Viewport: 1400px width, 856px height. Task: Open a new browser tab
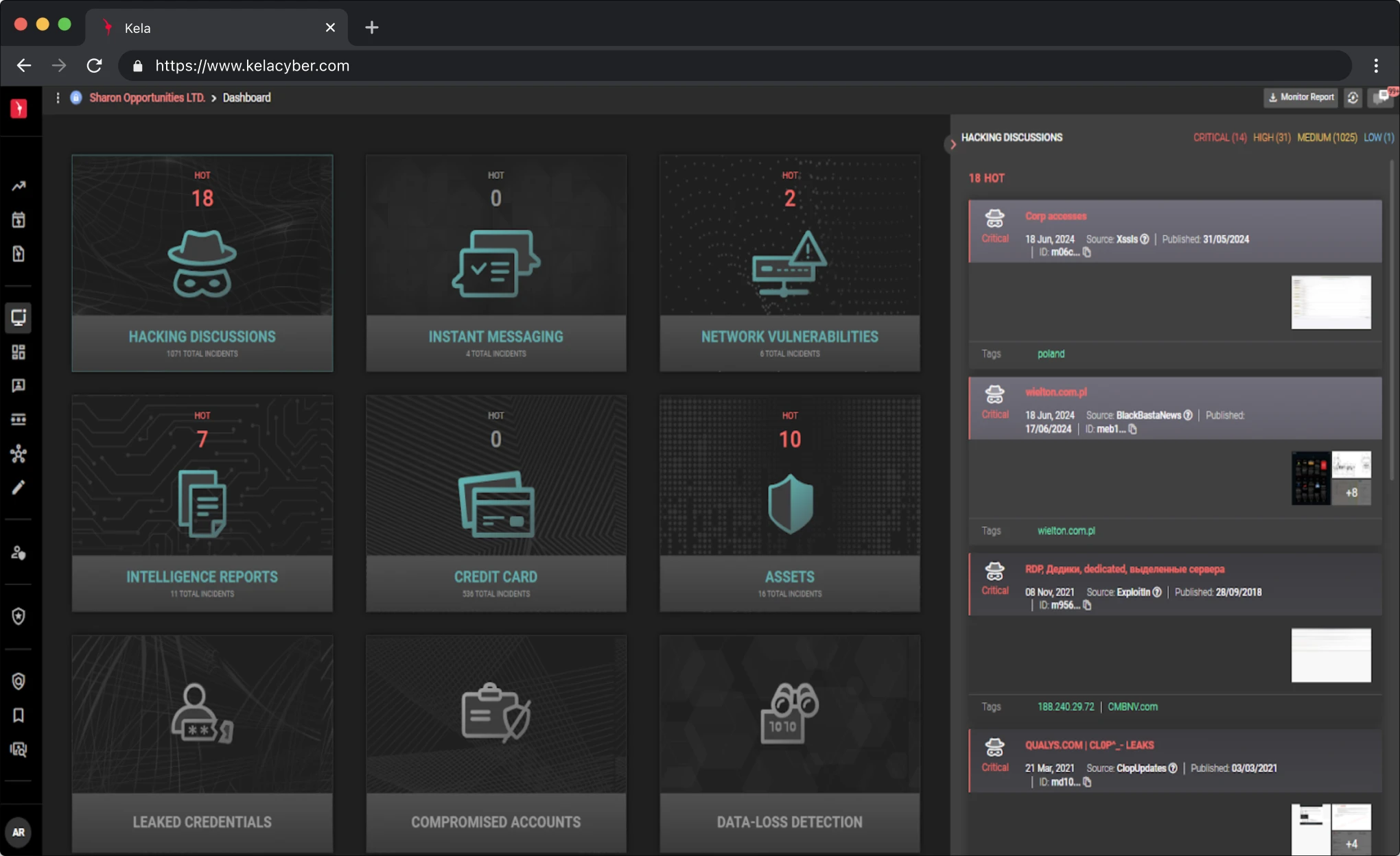371,27
